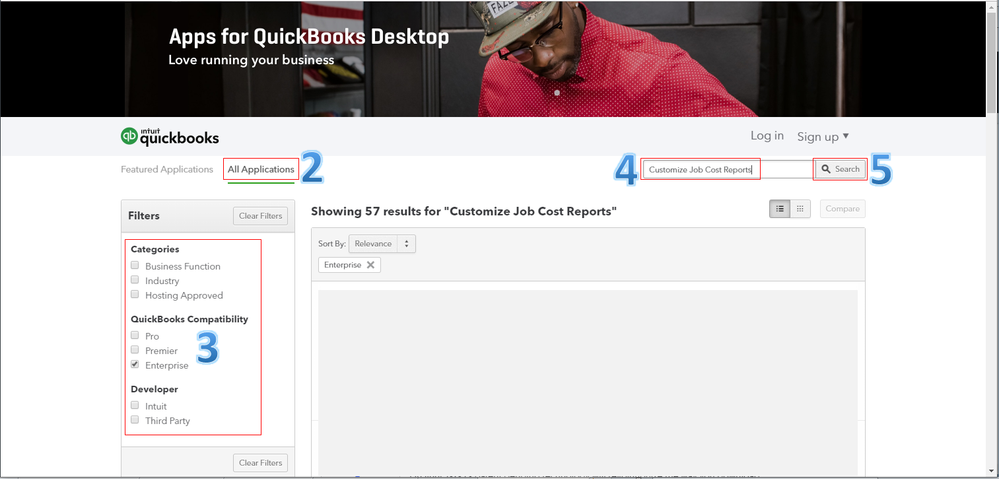The height and width of the screenshot is (479, 999).
Task: Click the top Clear Filters button
Action: [x=261, y=216]
